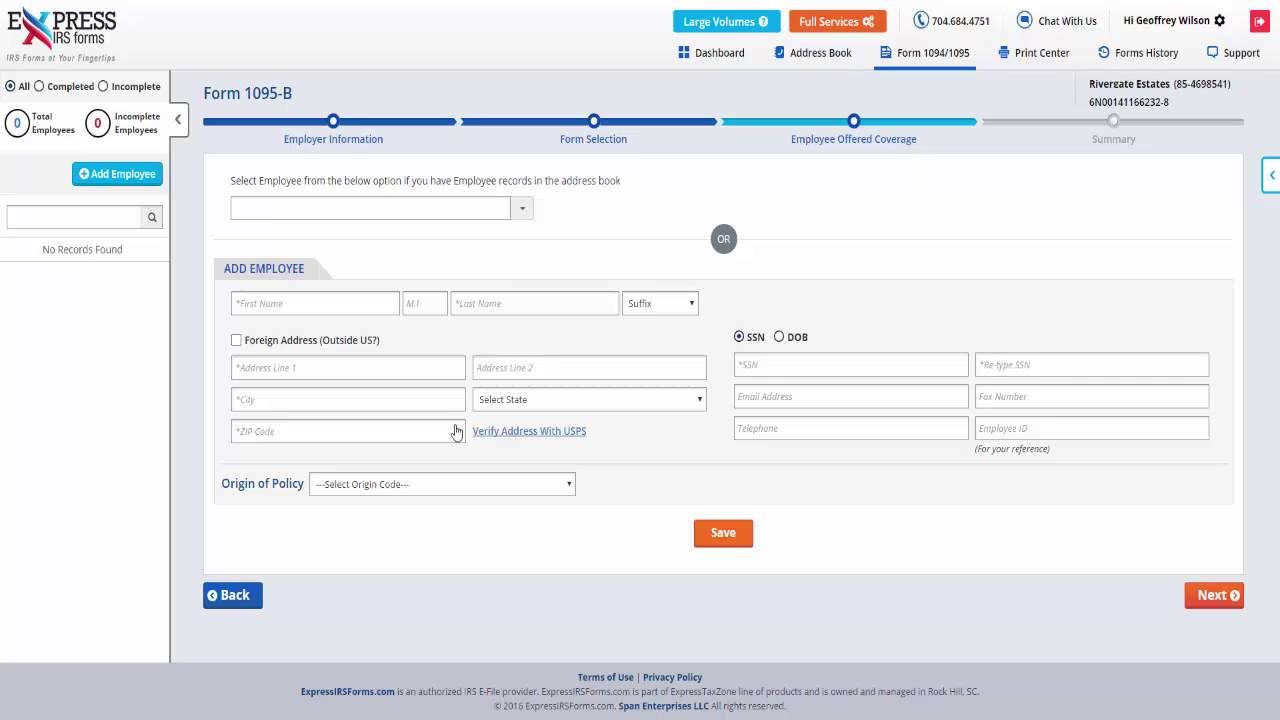1280x720 pixels.
Task: Click the employee search field
Action: [x=75, y=217]
